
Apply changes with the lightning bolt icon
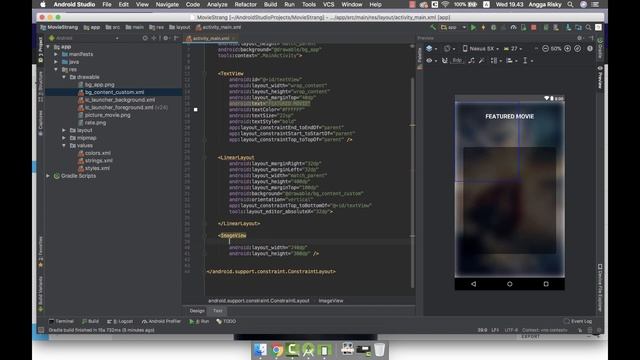(483, 27)
